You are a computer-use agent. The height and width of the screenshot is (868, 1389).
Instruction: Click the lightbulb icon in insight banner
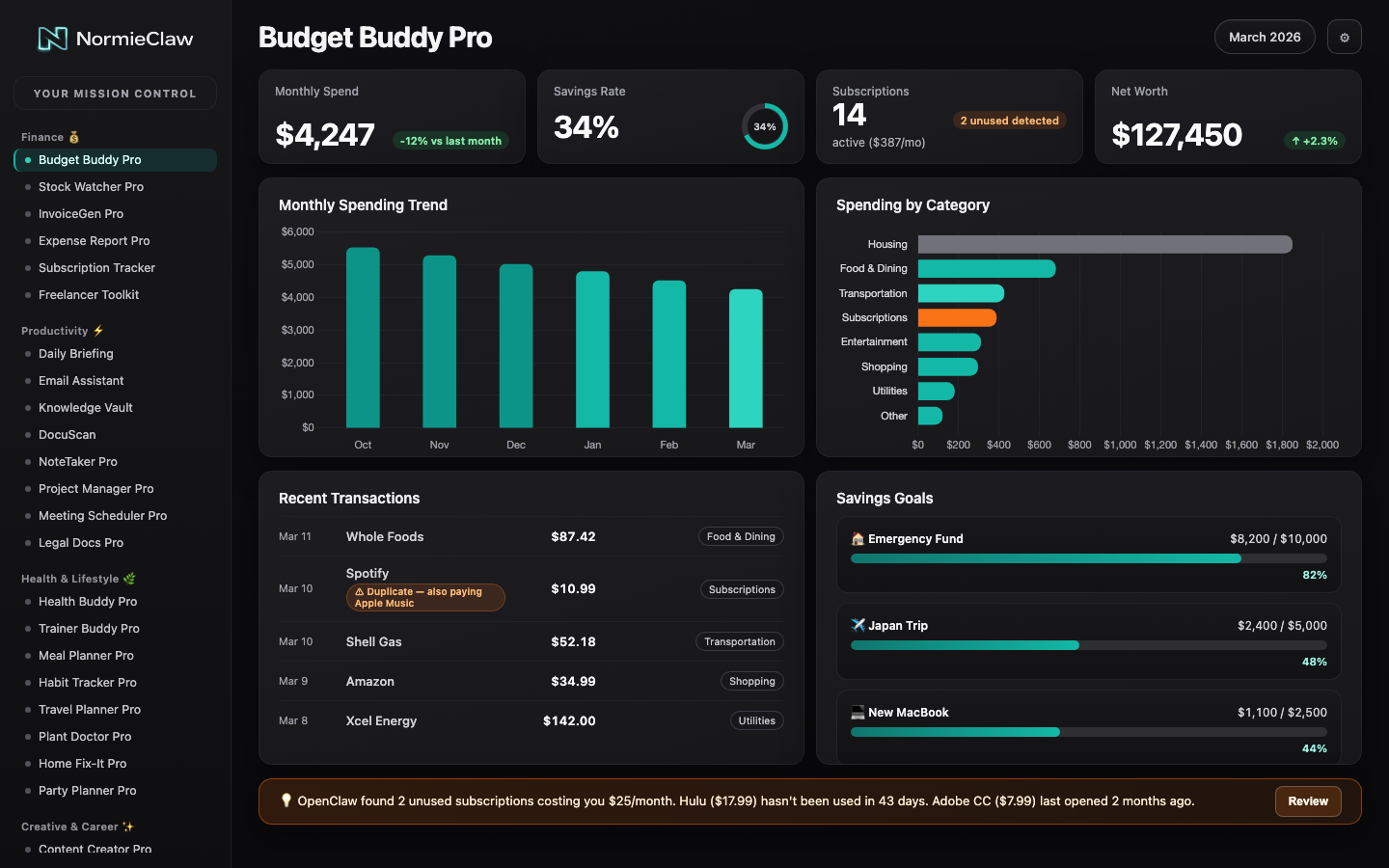pyautogui.click(x=286, y=800)
